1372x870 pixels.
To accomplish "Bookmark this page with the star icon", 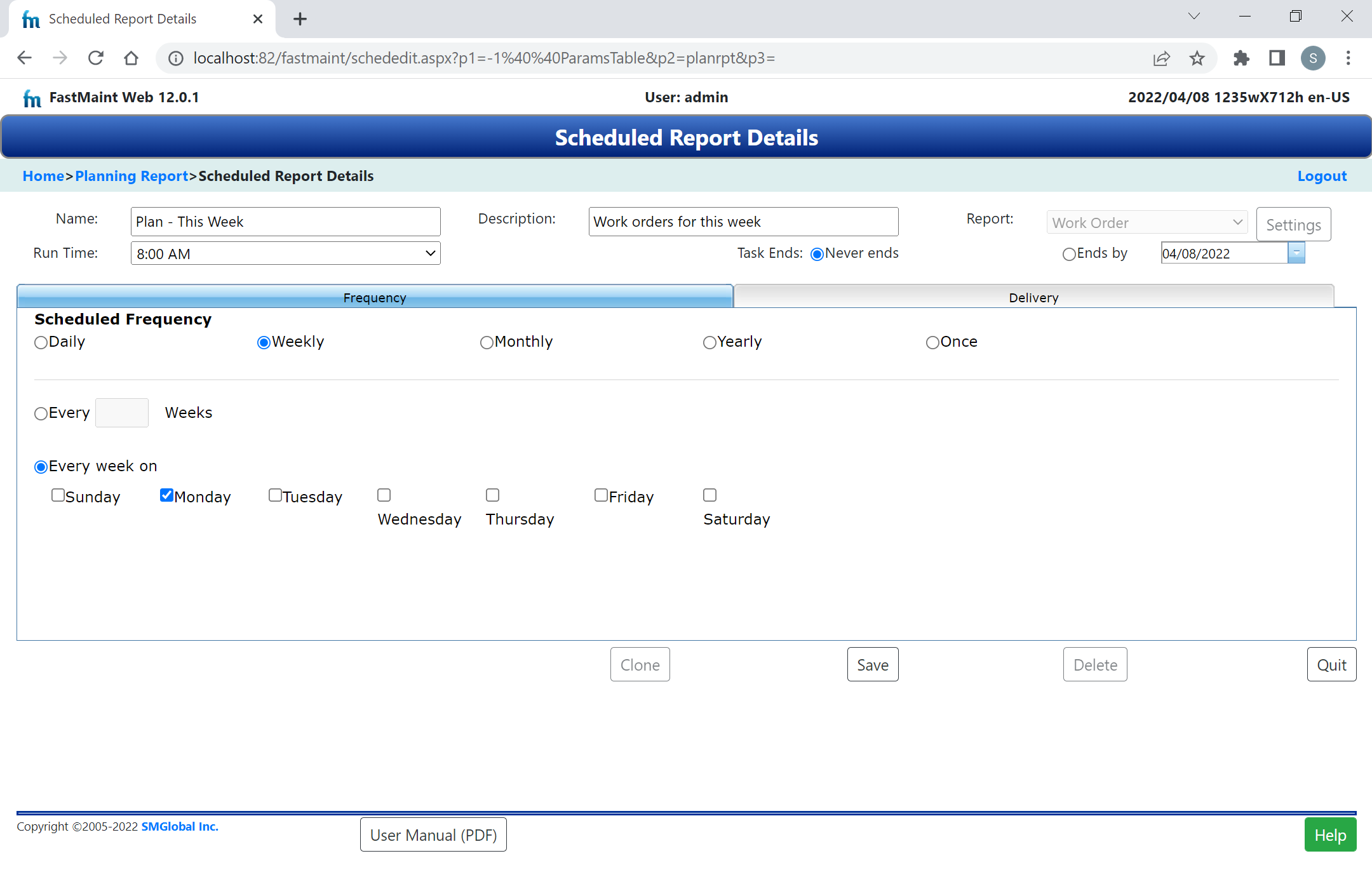I will click(x=1197, y=58).
